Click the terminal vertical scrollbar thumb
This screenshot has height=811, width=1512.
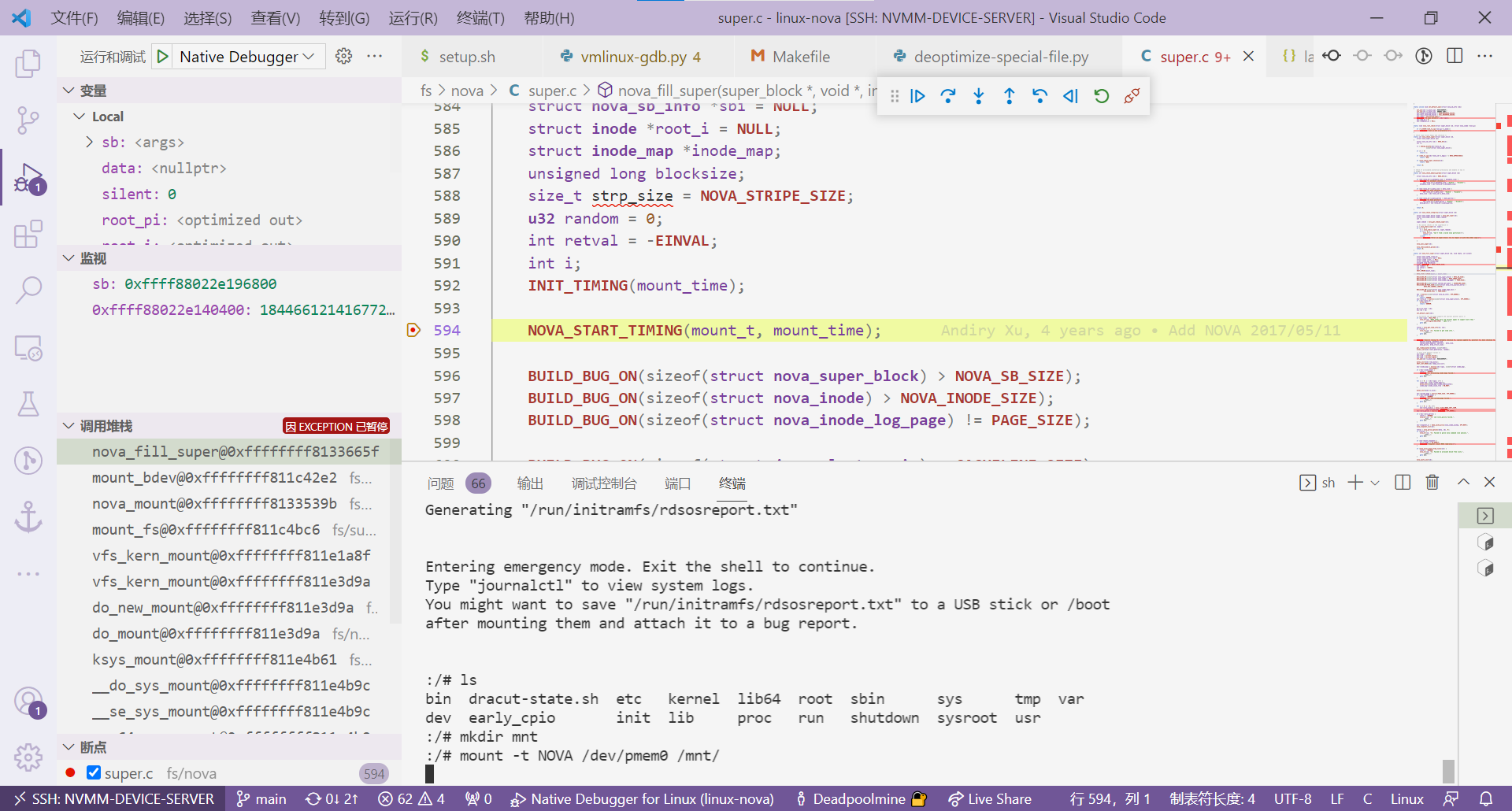coord(1447,771)
